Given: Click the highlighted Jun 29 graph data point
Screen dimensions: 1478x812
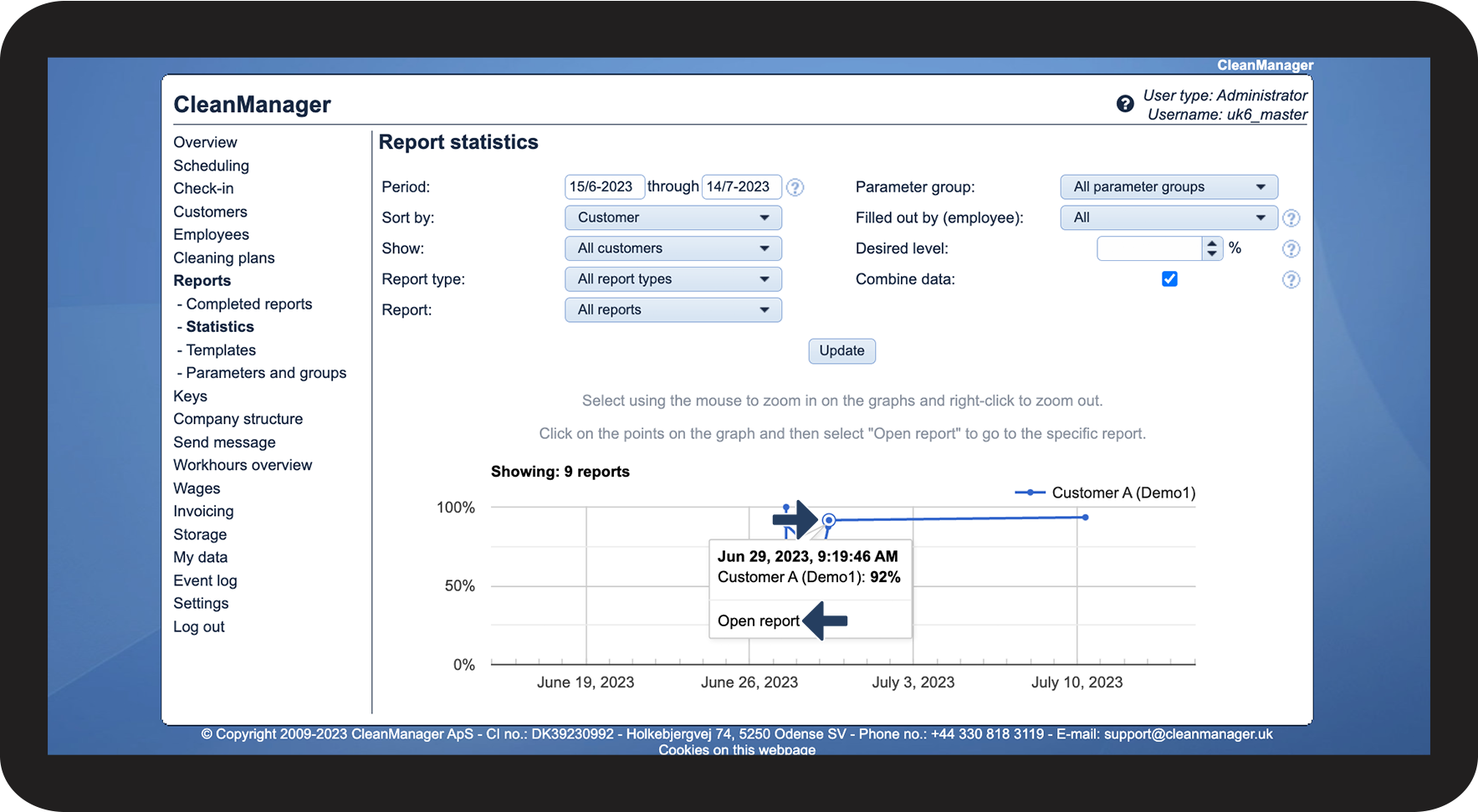Looking at the screenshot, I should tap(829, 520).
